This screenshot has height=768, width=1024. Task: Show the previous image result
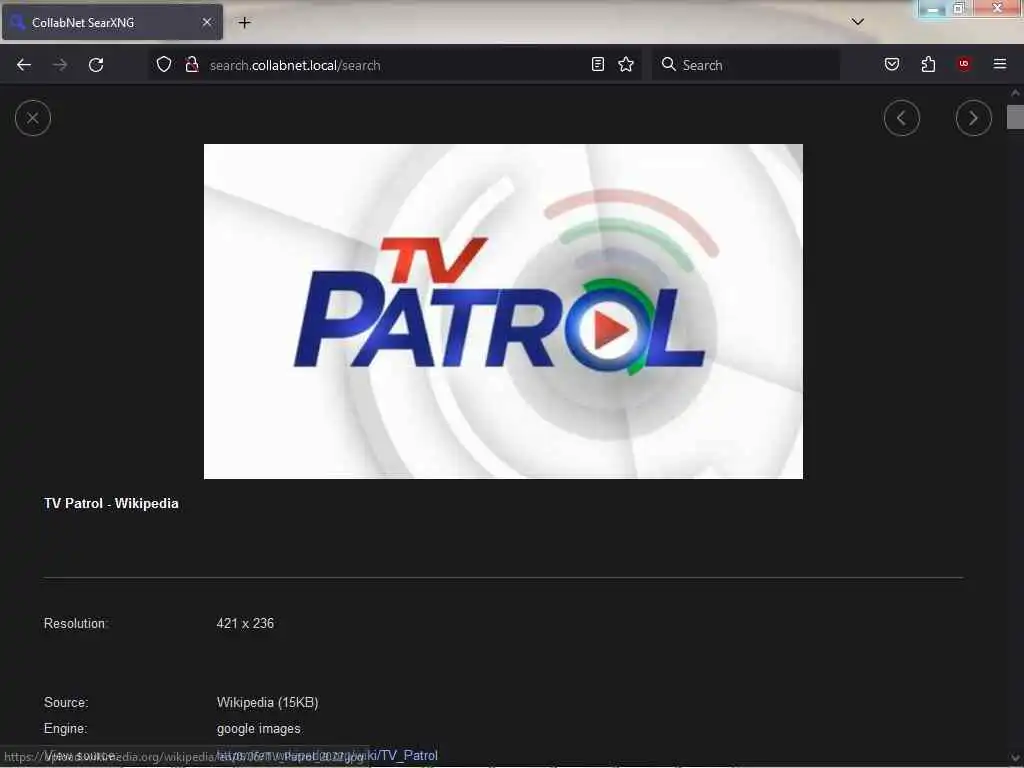pyautogui.click(x=901, y=118)
